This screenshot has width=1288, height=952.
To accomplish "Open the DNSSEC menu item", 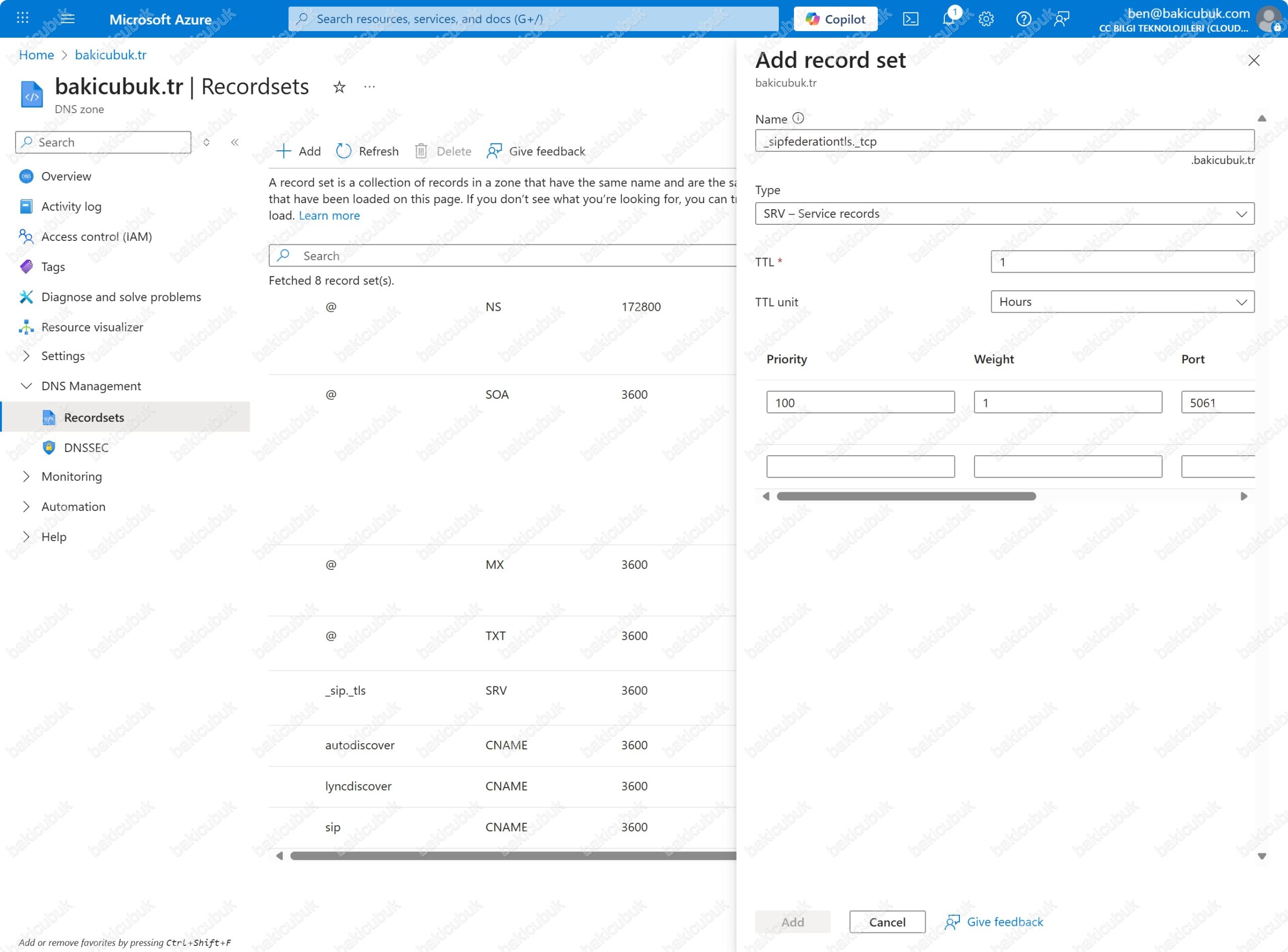I will click(x=87, y=448).
